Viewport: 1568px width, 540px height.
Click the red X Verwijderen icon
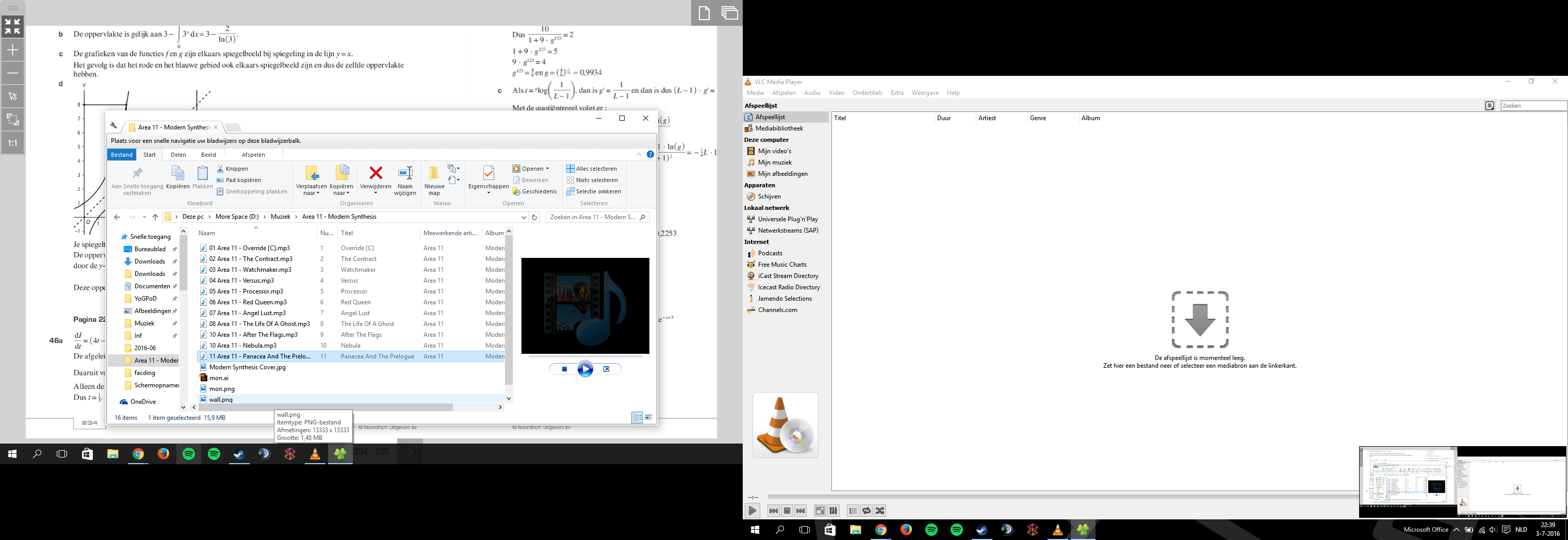coord(375,173)
